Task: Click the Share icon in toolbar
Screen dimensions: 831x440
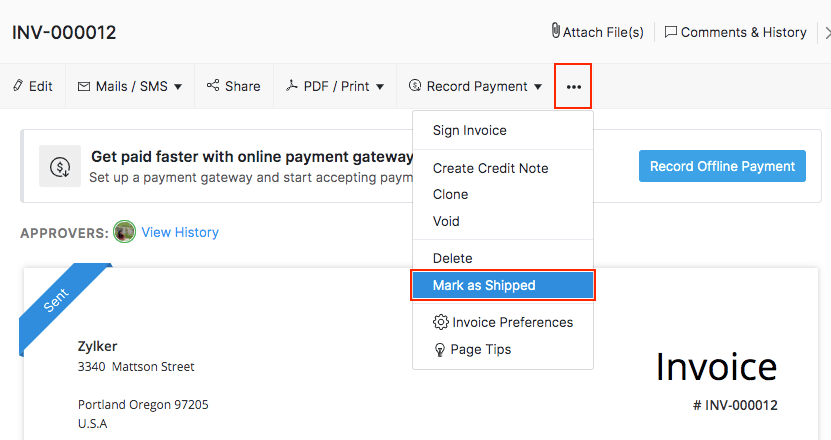Action: [x=213, y=86]
